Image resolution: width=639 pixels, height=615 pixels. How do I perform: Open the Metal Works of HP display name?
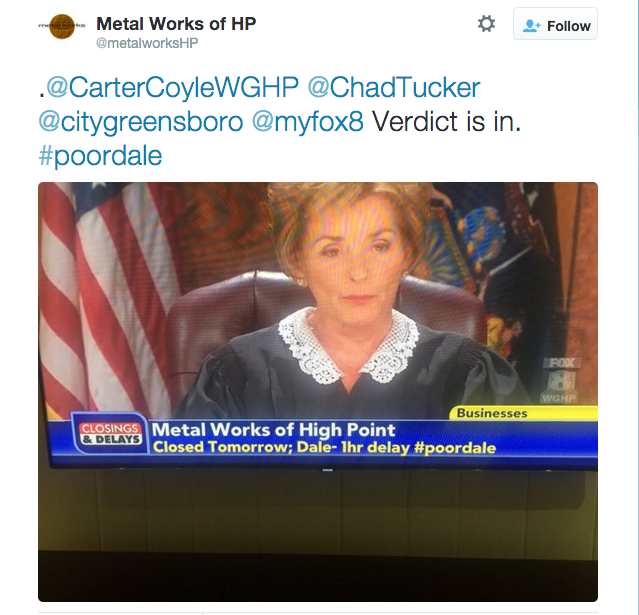click(176, 24)
